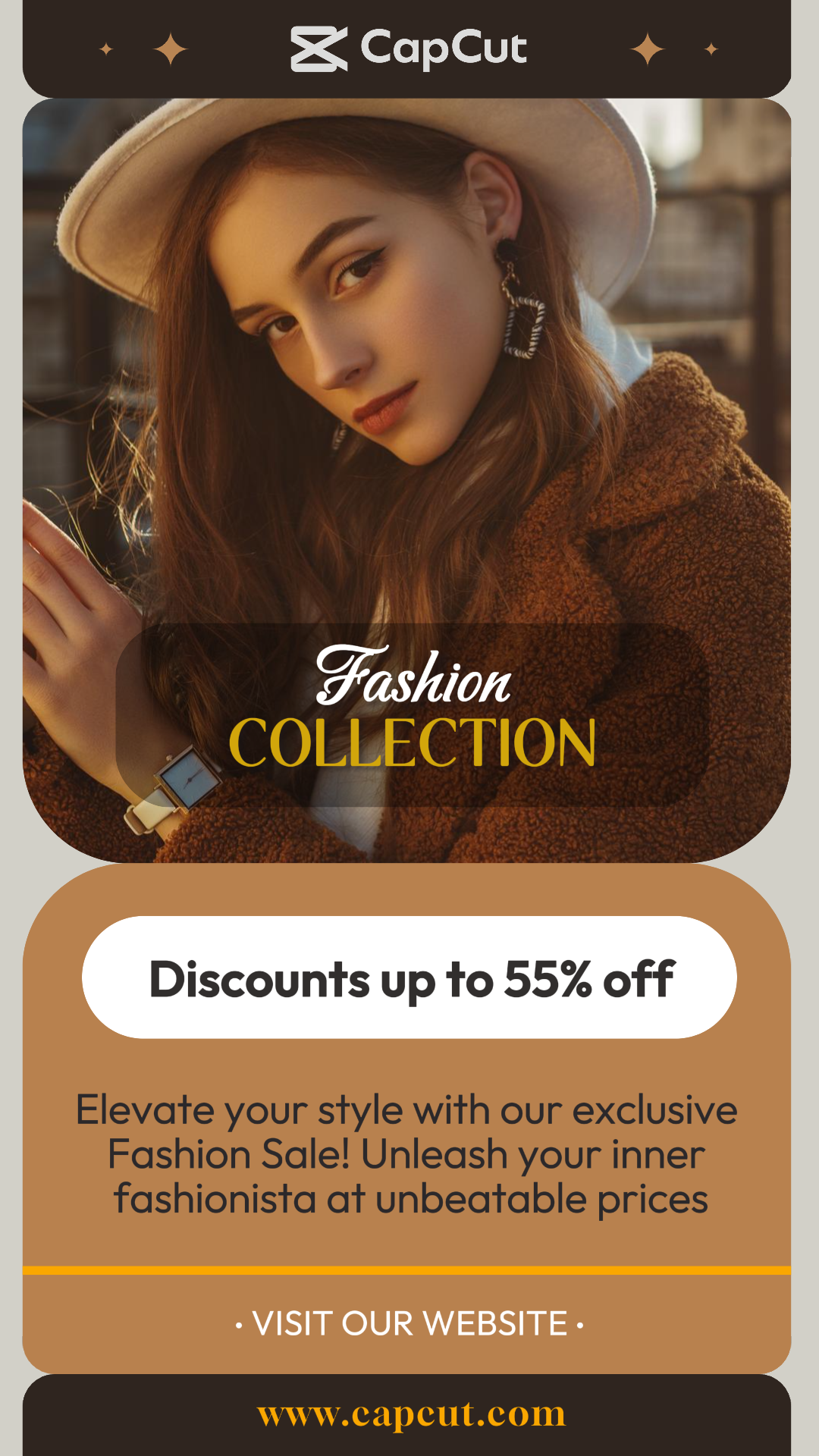The width and height of the screenshot is (819, 1456).
Task: Click the small sparkle star at far right
Action: pyautogui.click(x=711, y=49)
